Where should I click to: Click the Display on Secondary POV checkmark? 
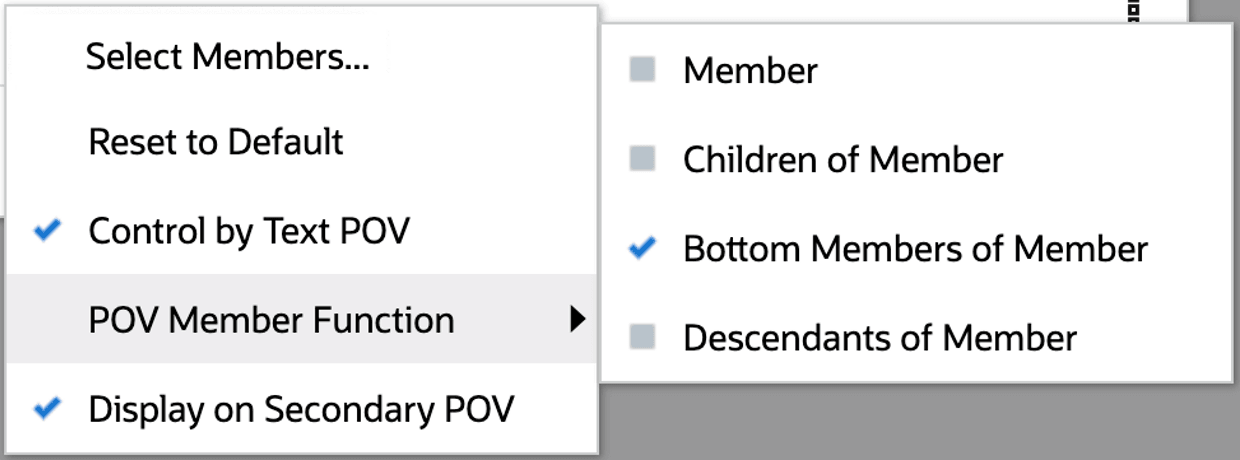(47, 408)
